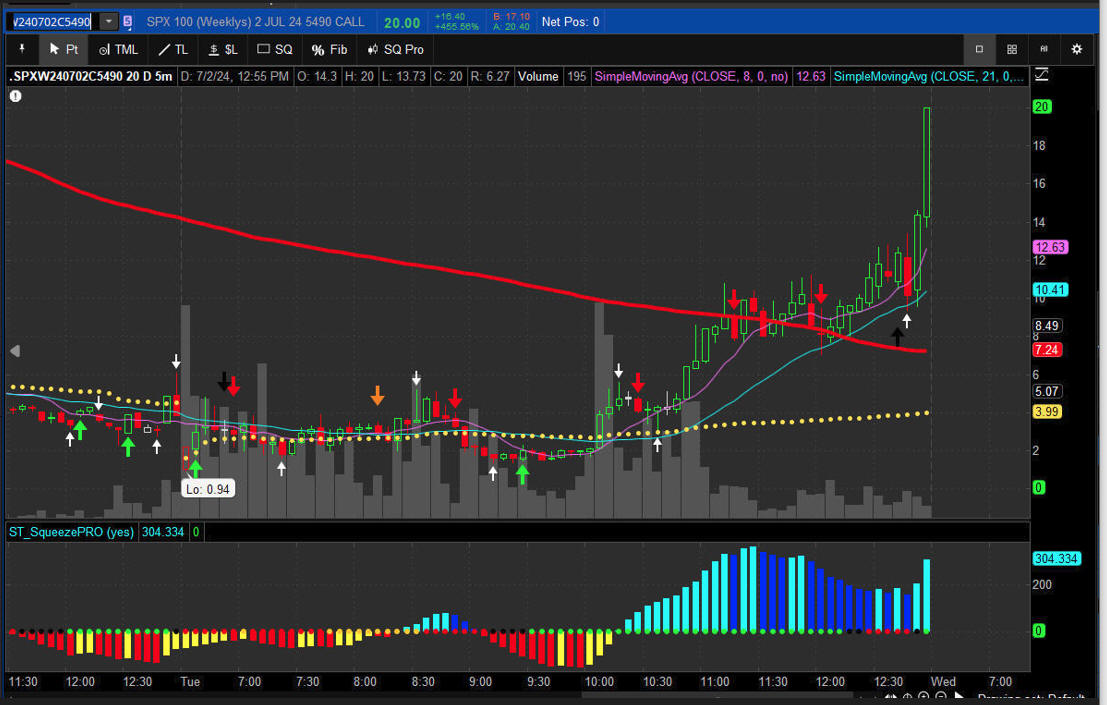This screenshot has height=705, width=1107.
Task: Click the pin drawing tool icon
Action: 21,49
